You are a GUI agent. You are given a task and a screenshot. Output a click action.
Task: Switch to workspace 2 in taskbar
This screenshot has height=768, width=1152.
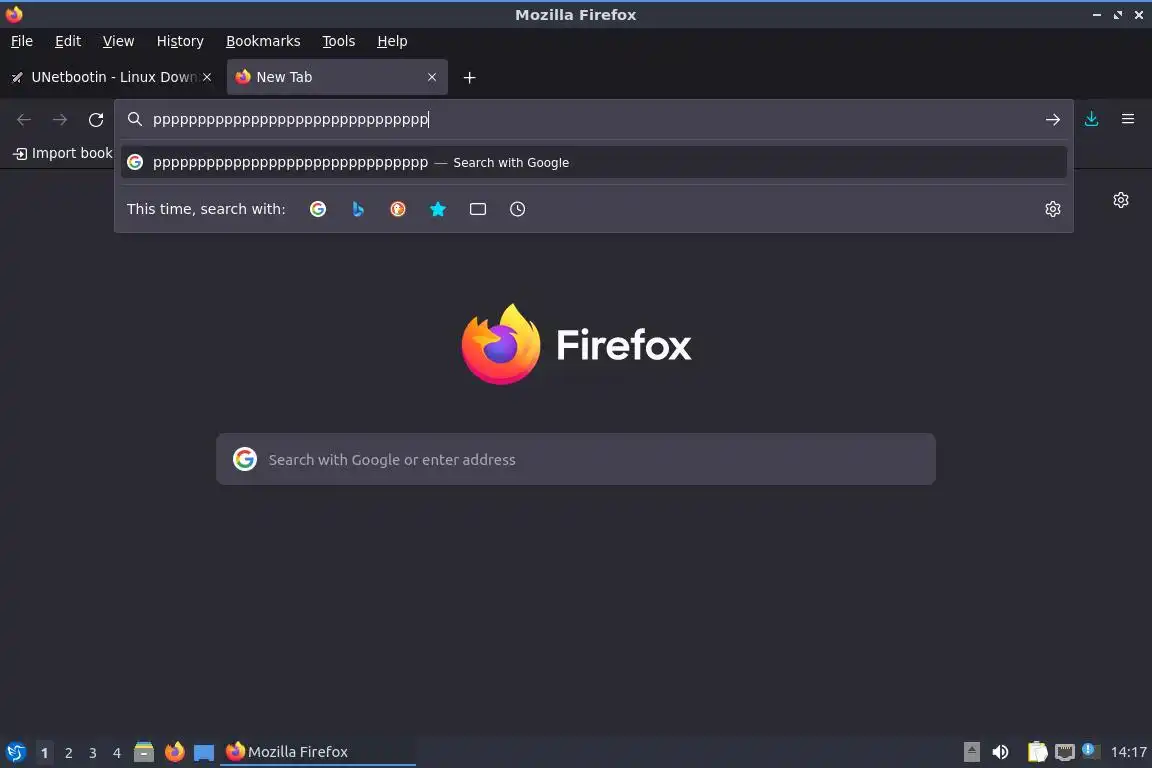(68, 753)
